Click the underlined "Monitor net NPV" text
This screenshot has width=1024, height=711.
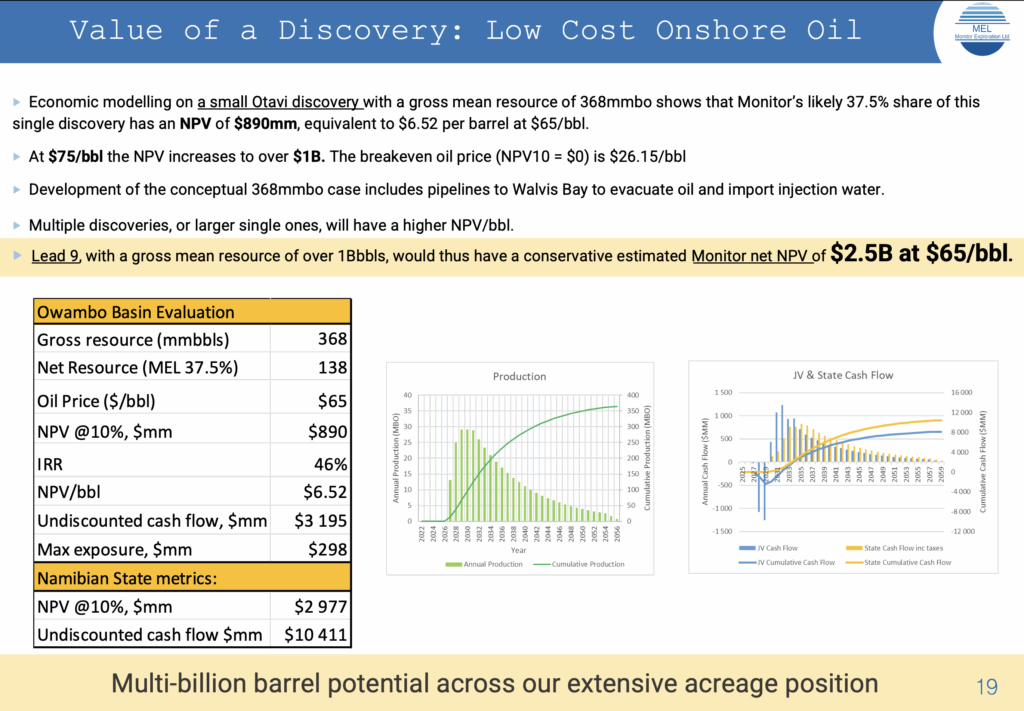(x=749, y=256)
